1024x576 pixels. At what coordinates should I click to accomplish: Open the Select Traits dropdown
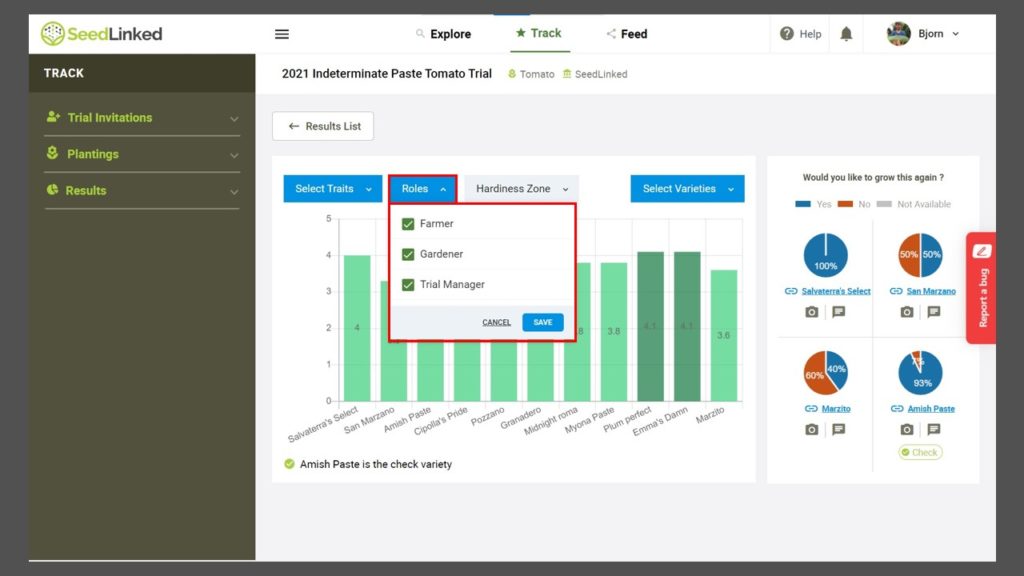pos(332,189)
